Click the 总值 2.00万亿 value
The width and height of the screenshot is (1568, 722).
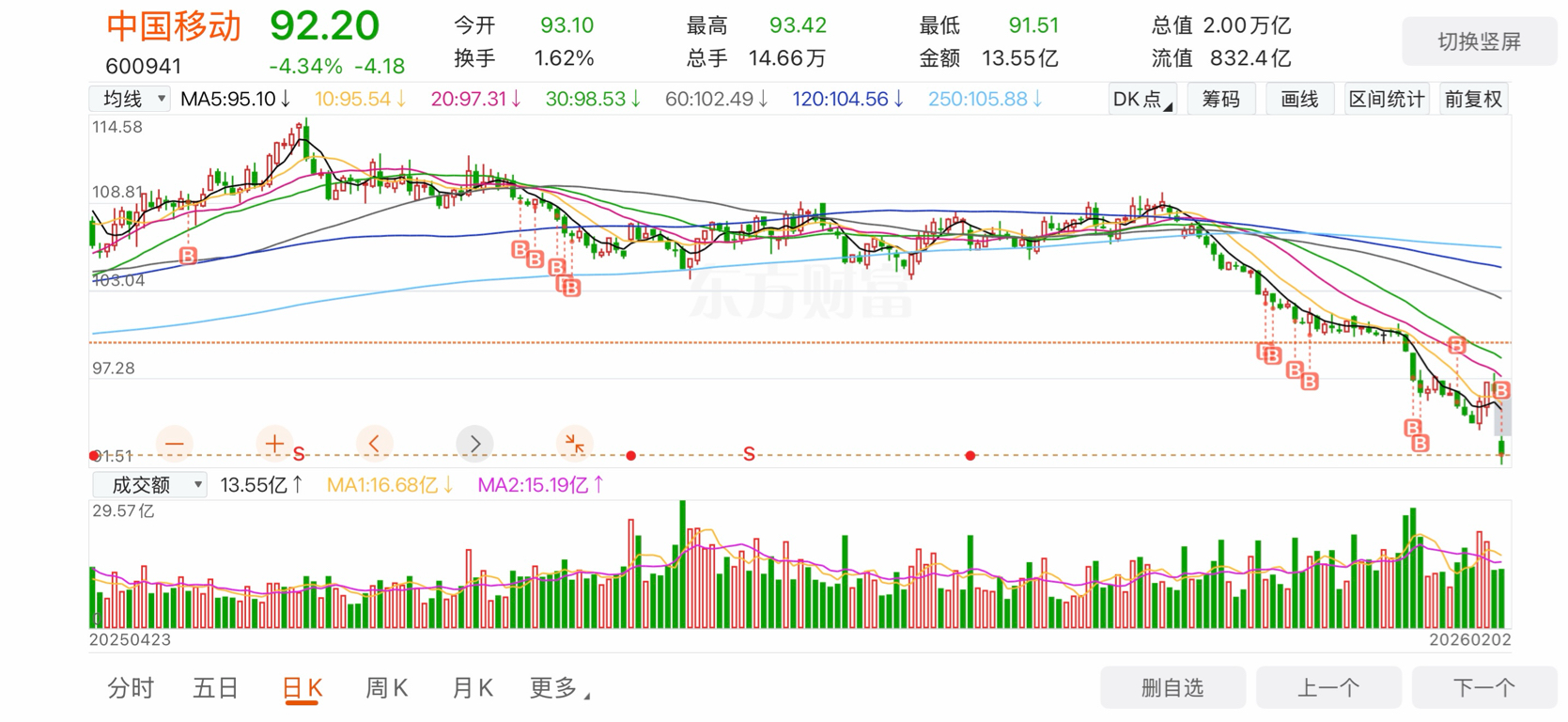point(1247,25)
